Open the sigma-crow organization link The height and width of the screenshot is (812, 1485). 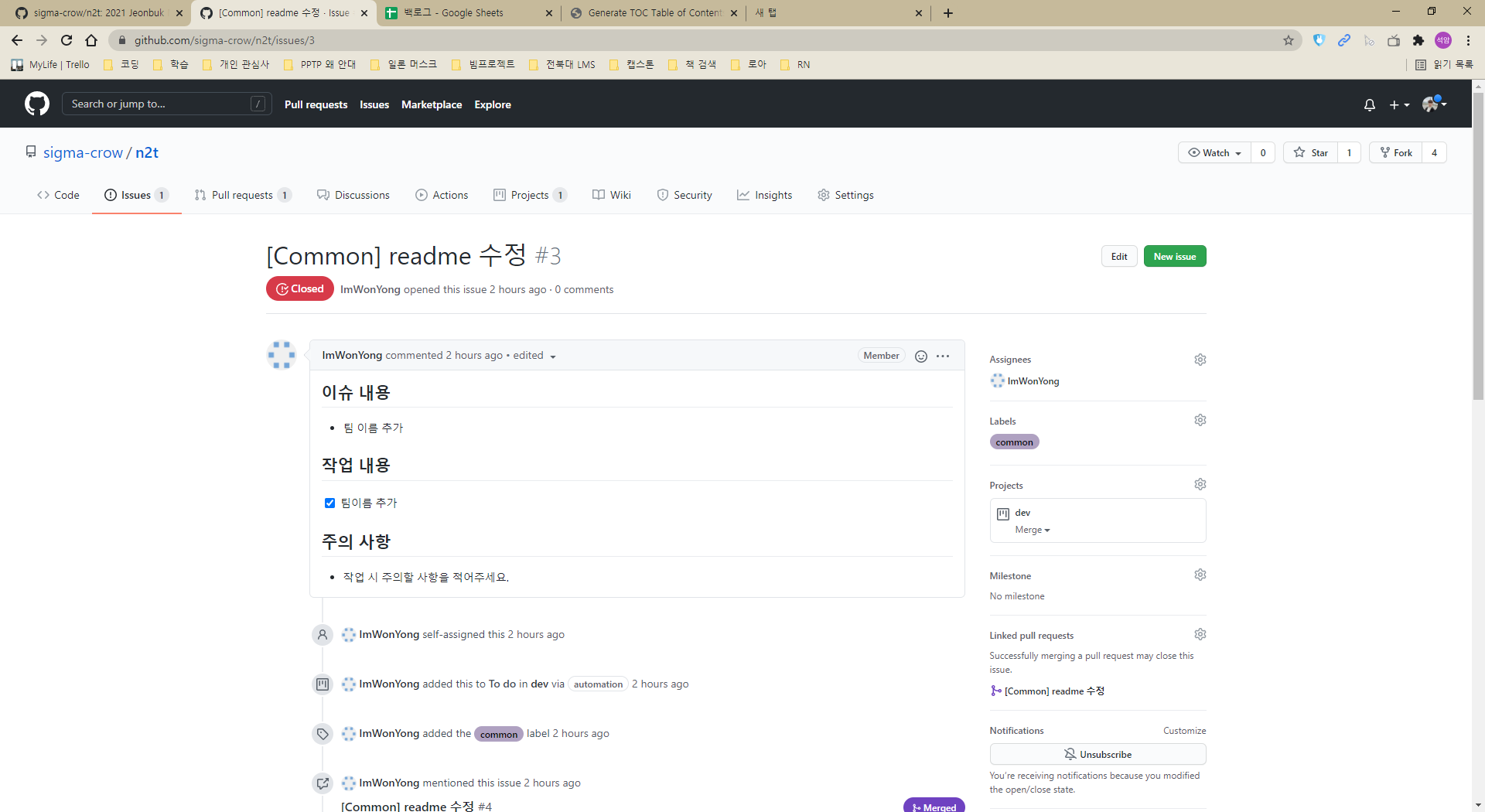point(83,152)
